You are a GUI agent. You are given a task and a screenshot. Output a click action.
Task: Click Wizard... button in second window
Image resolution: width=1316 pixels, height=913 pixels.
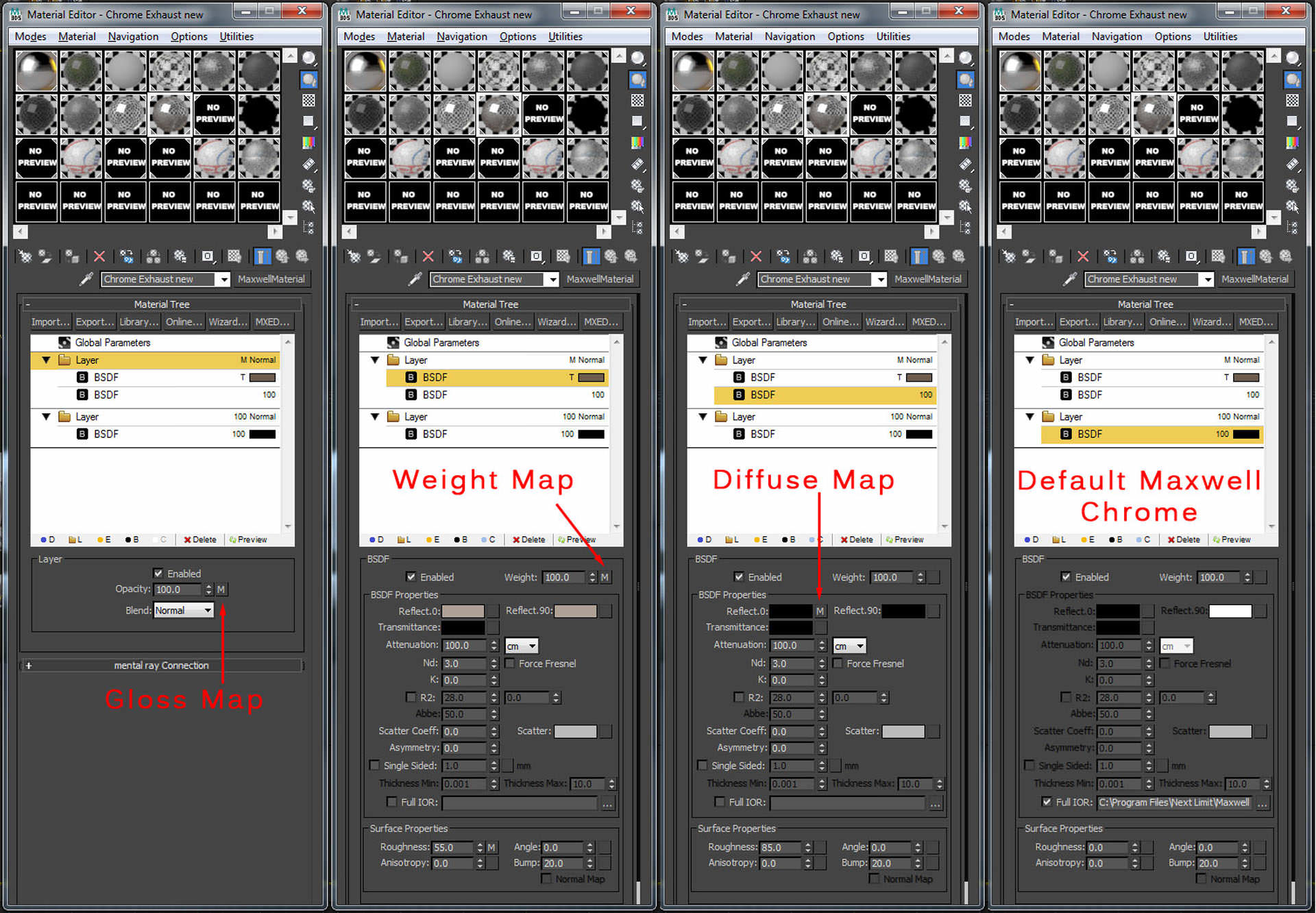[x=557, y=322]
